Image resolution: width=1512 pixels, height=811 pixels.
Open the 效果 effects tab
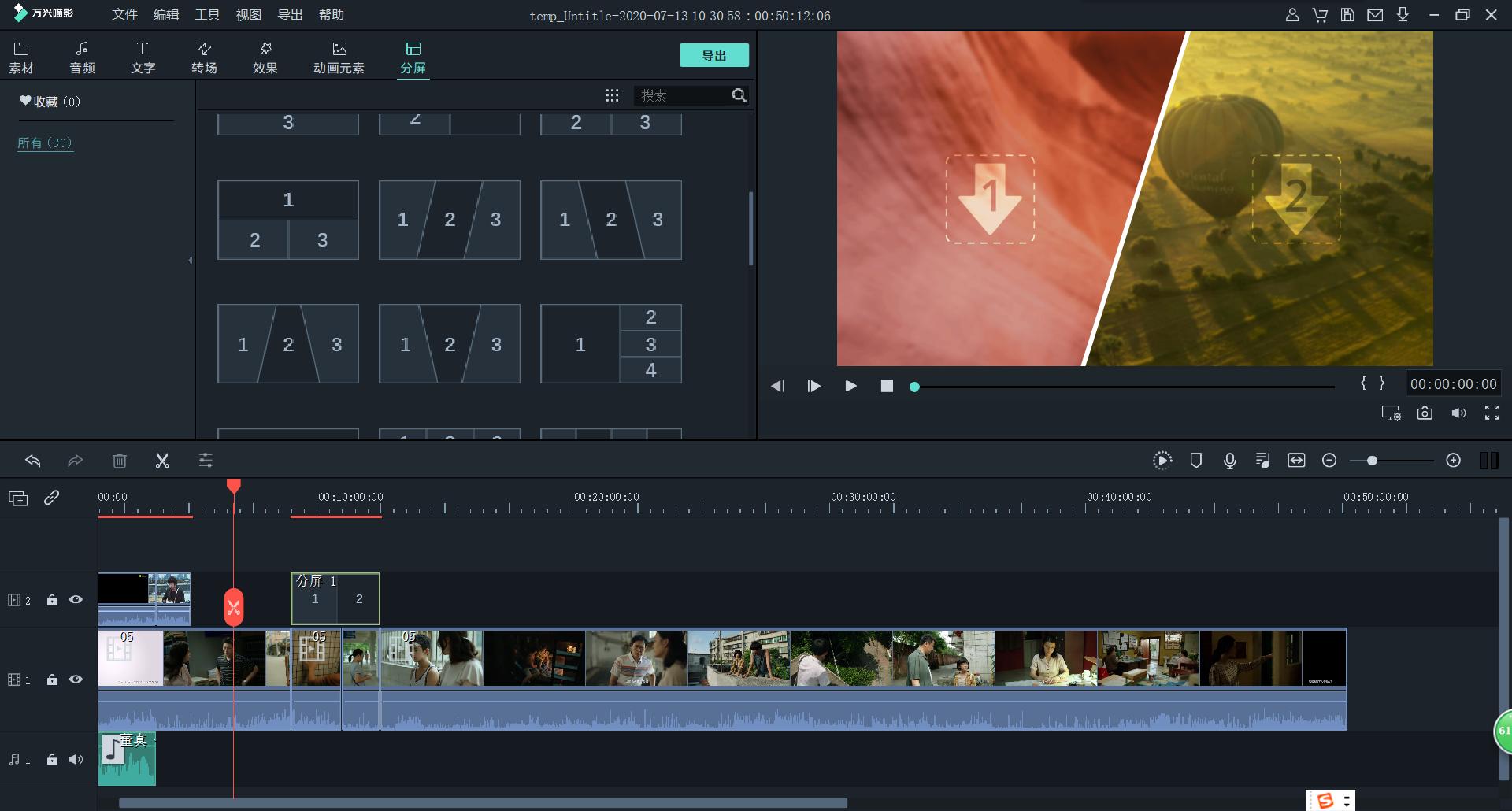point(265,58)
